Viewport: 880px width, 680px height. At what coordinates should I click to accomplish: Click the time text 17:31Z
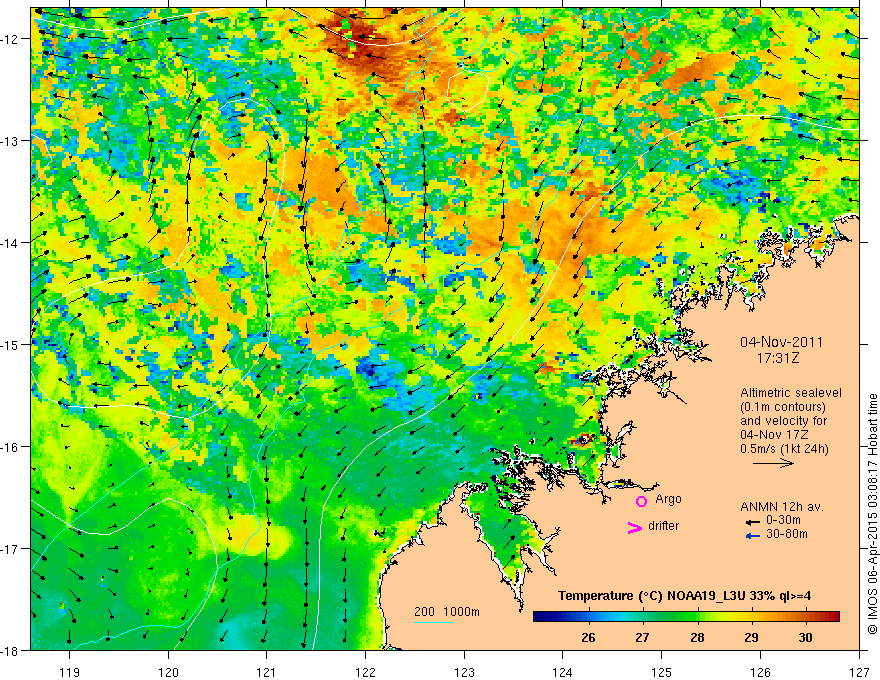(777, 358)
